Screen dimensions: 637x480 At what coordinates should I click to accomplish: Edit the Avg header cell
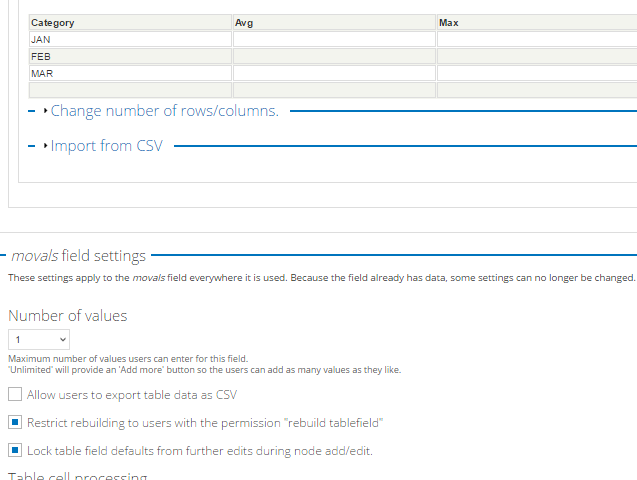[x=334, y=23]
